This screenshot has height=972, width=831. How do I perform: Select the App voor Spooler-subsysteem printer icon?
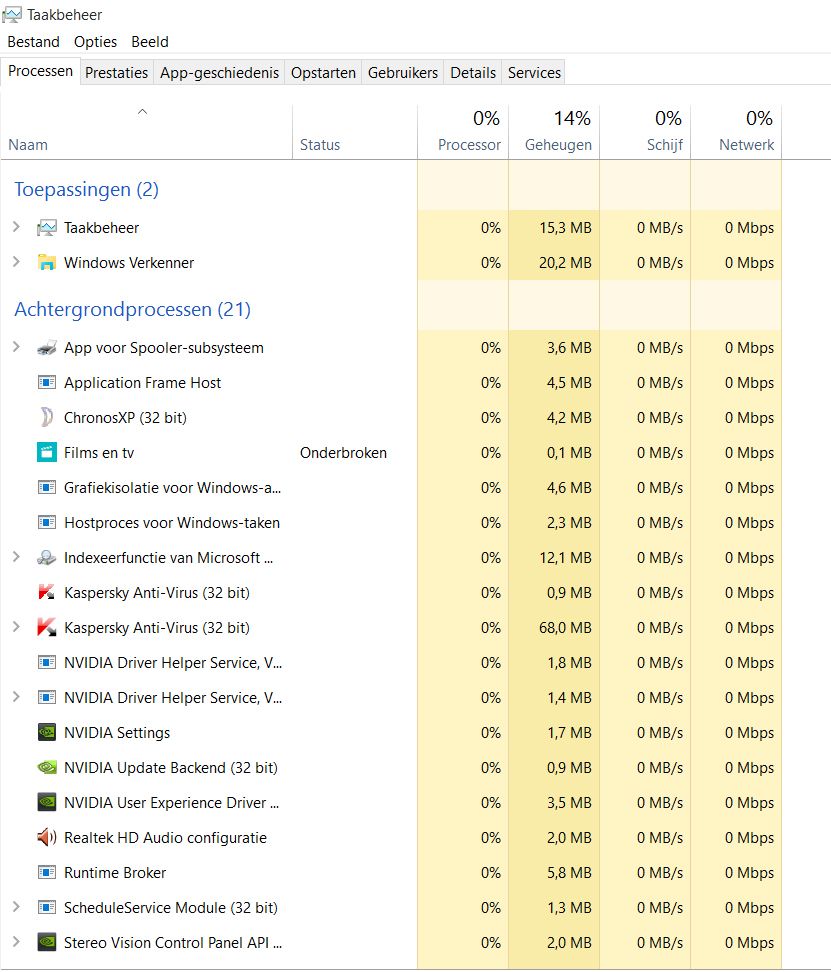(x=46, y=348)
